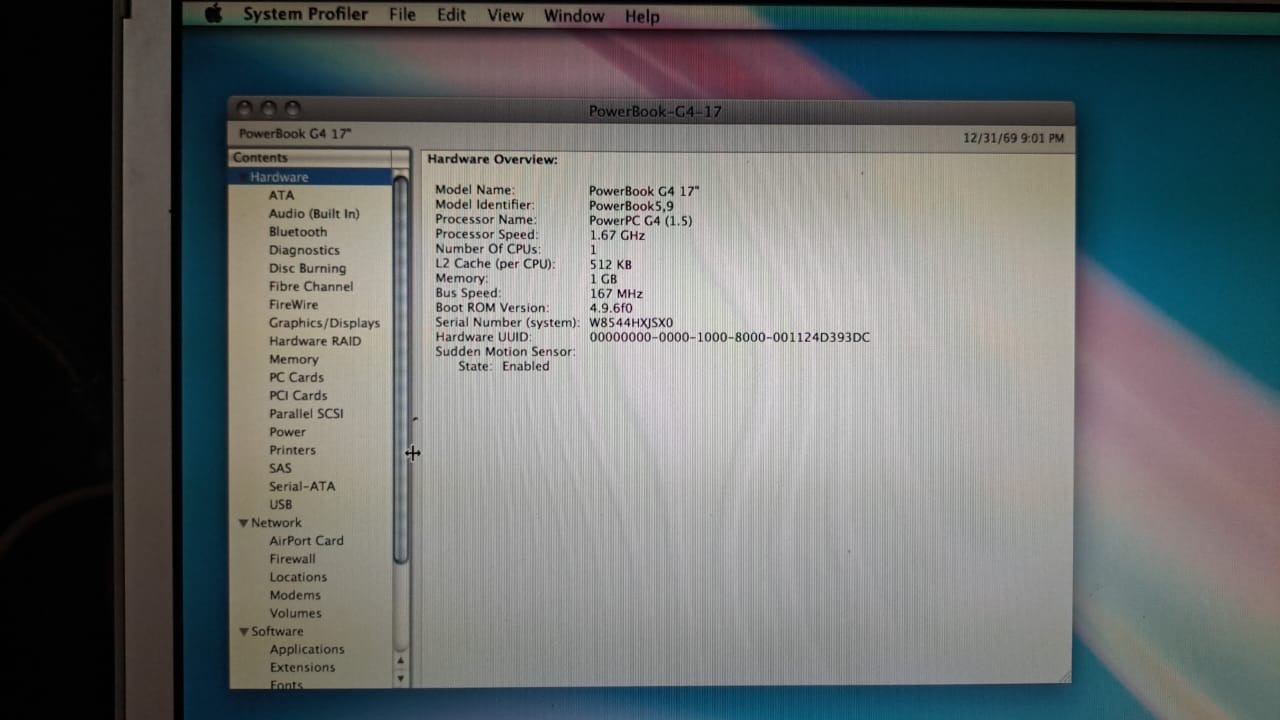Open the Window menu
Viewport: 1280px width, 720px height.
[574, 16]
